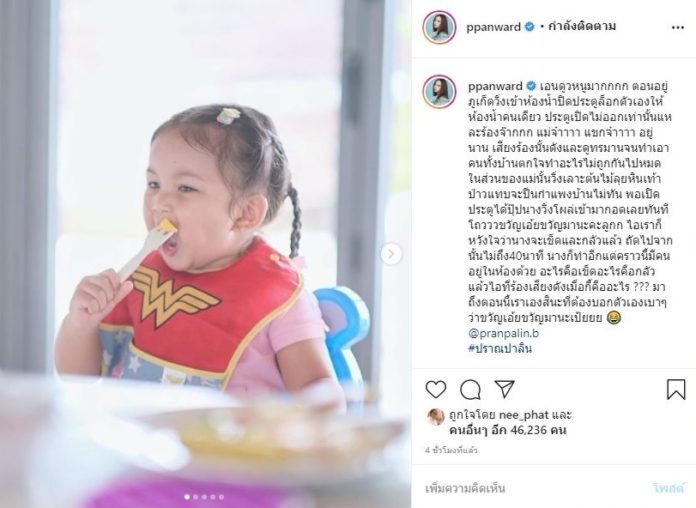Viewport: 696px width, 508px height.
Task: Toggle the กำลังติดตาม following button
Action: (582, 27)
